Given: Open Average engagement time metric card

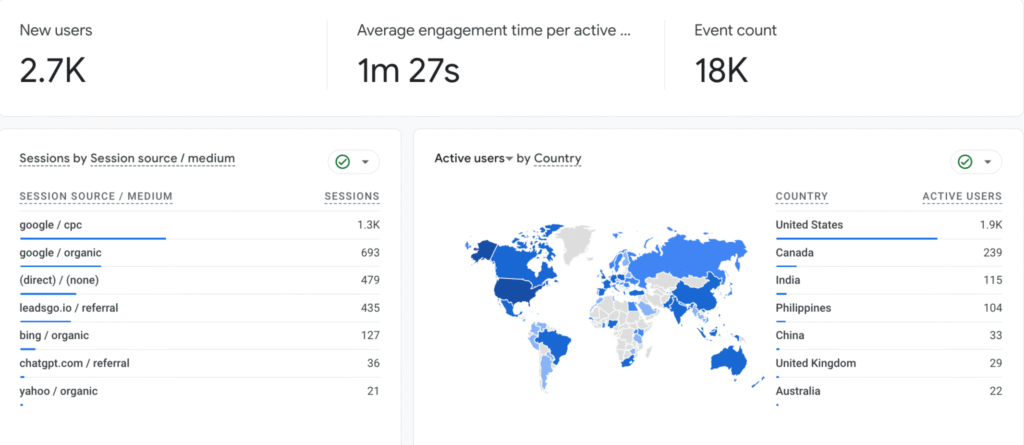Looking at the screenshot, I should 495,57.
